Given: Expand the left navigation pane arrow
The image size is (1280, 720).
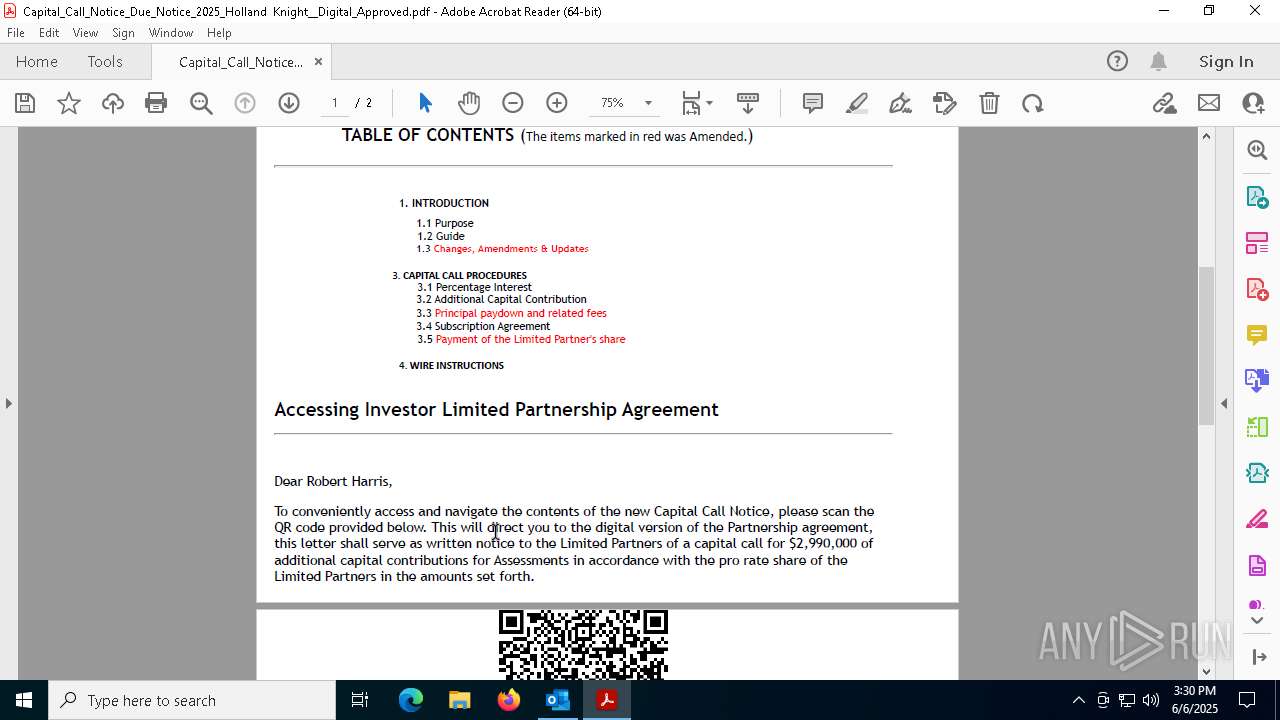Looking at the screenshot, I should 8,403.
